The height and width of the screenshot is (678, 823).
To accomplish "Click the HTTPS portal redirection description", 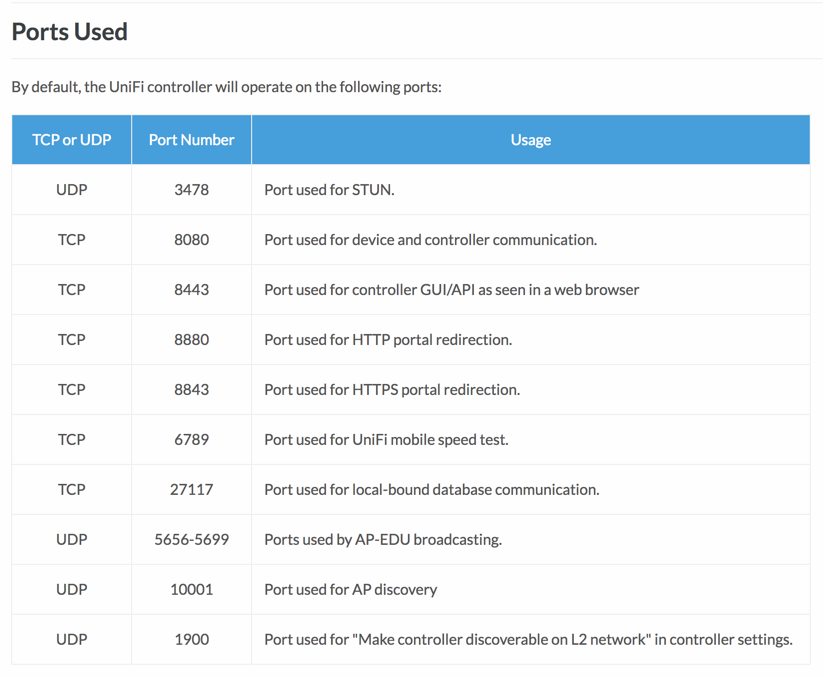I will pyautogui.click(x=392, y=389).
